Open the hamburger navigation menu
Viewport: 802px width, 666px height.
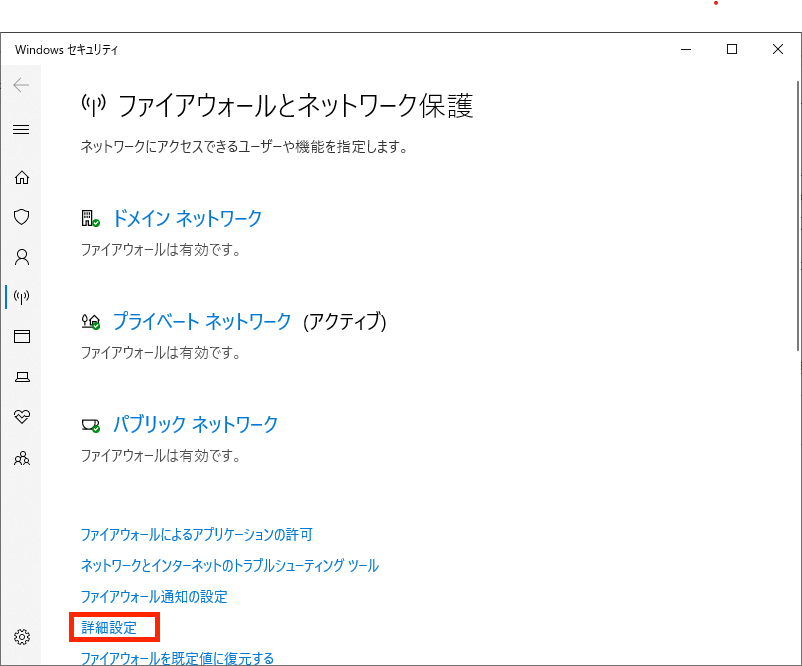tap(21, 129)
